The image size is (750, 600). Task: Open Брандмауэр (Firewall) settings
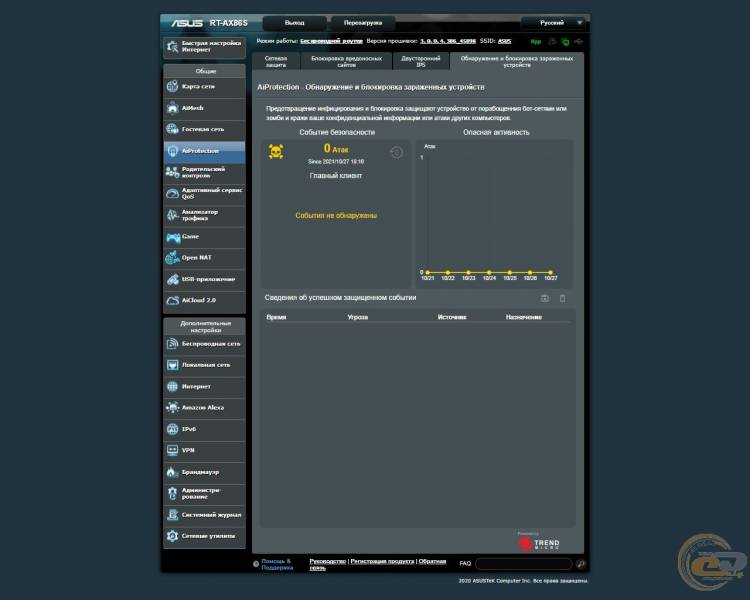[204, 472]
